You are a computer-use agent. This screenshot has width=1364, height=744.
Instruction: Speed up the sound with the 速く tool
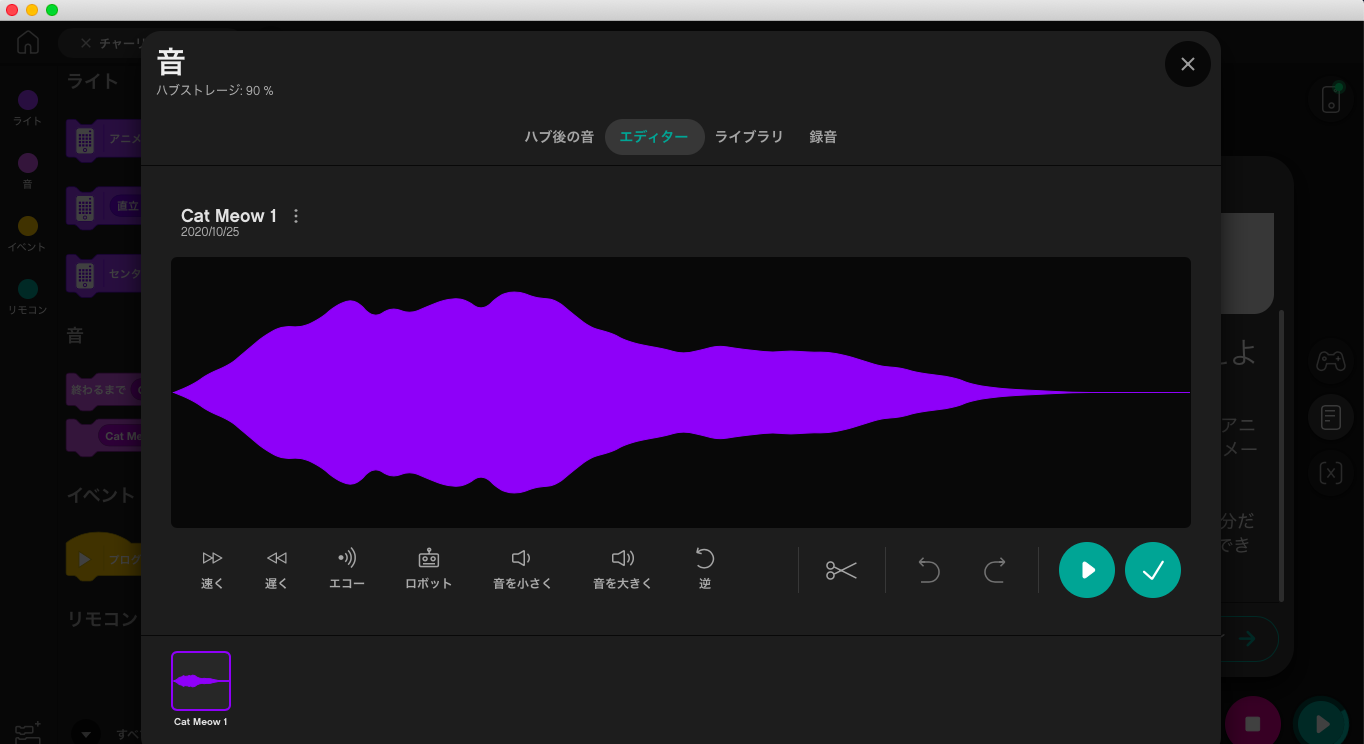(x=211, y=568)
